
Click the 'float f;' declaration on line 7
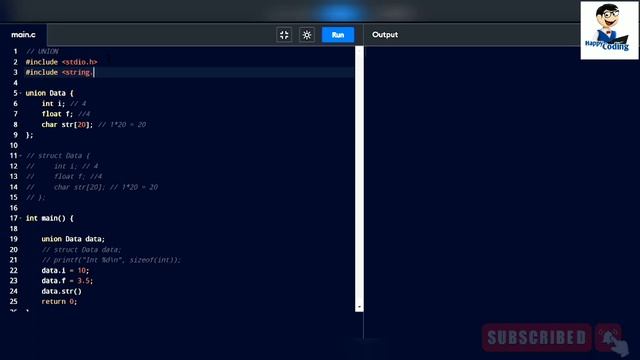click(57, 114)
